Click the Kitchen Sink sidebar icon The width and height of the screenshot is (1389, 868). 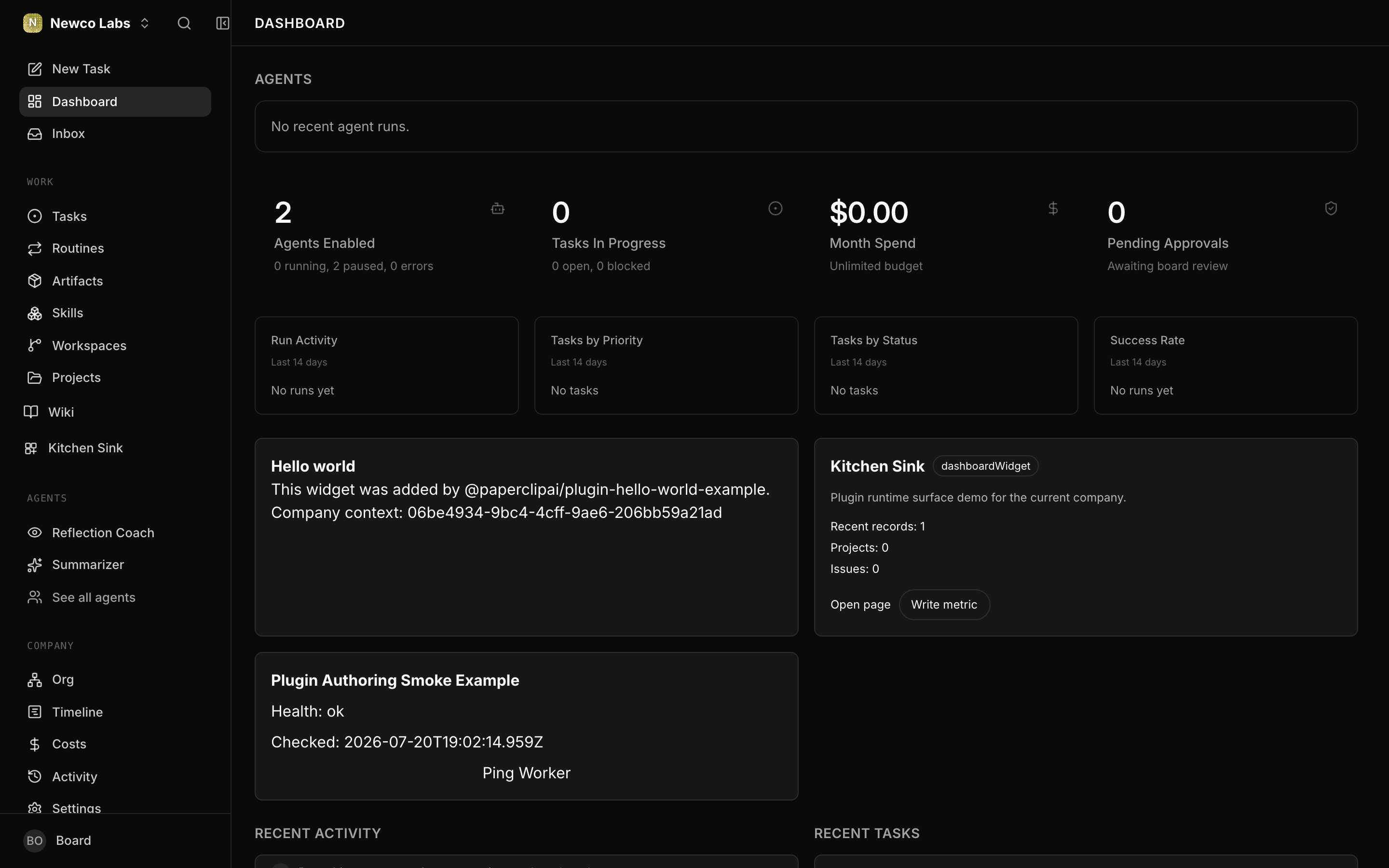tap(31, 448)
